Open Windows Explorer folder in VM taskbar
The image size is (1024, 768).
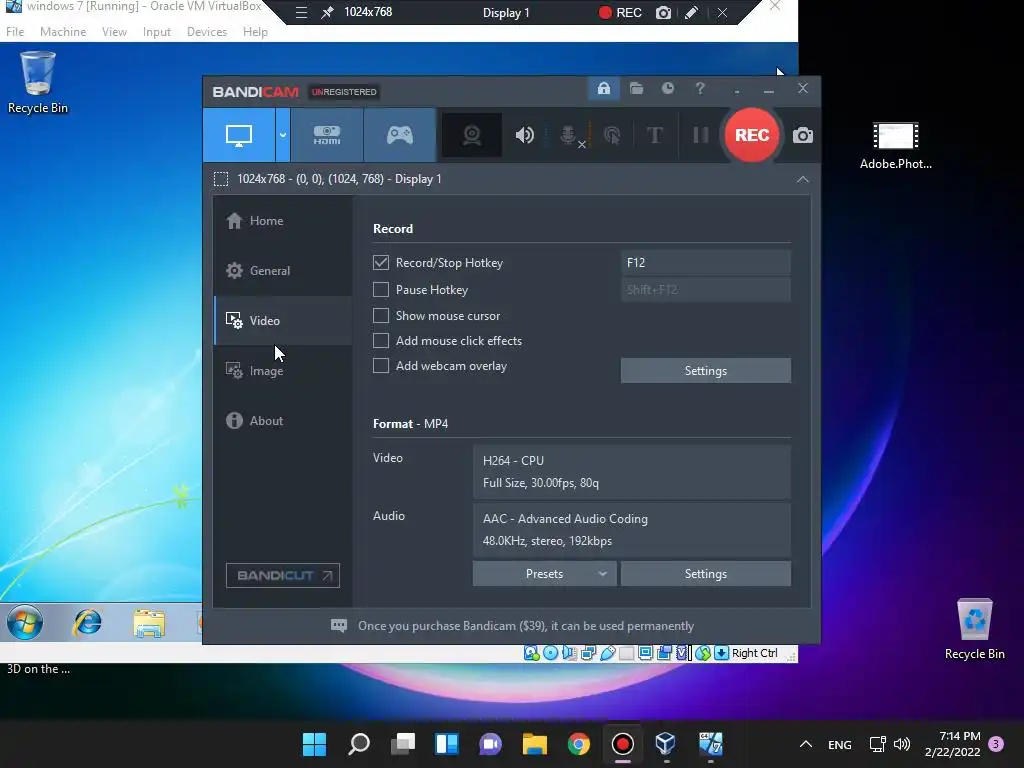pyautogui.click(x=149, y=622)
